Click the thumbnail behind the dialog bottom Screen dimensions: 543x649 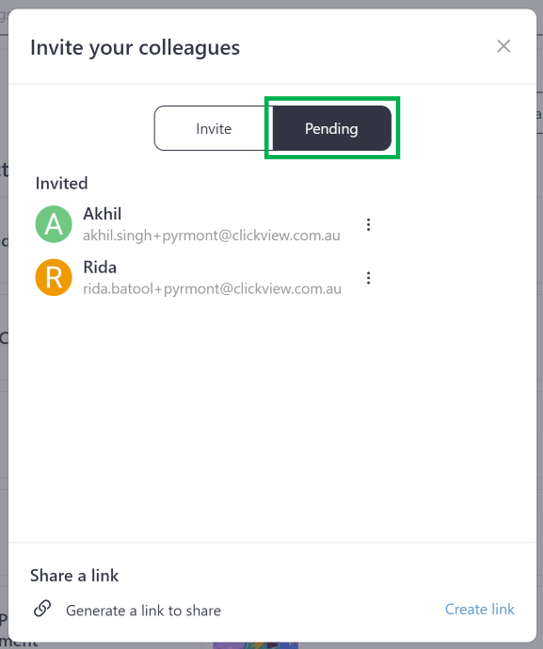click(x=255, y=646)
